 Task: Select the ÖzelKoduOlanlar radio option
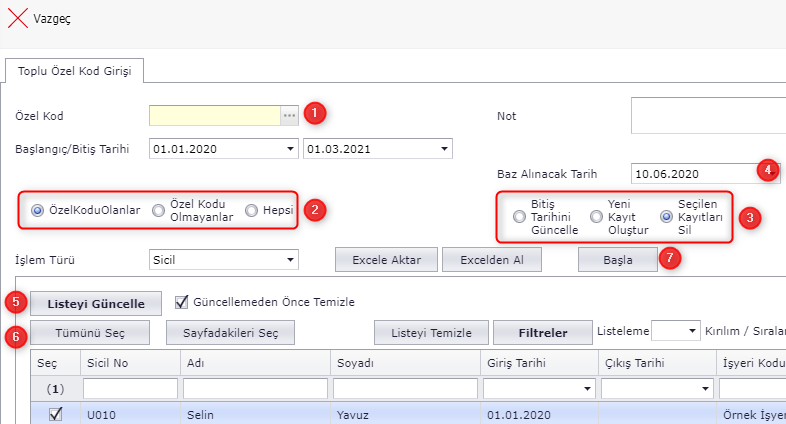[38, 210]
